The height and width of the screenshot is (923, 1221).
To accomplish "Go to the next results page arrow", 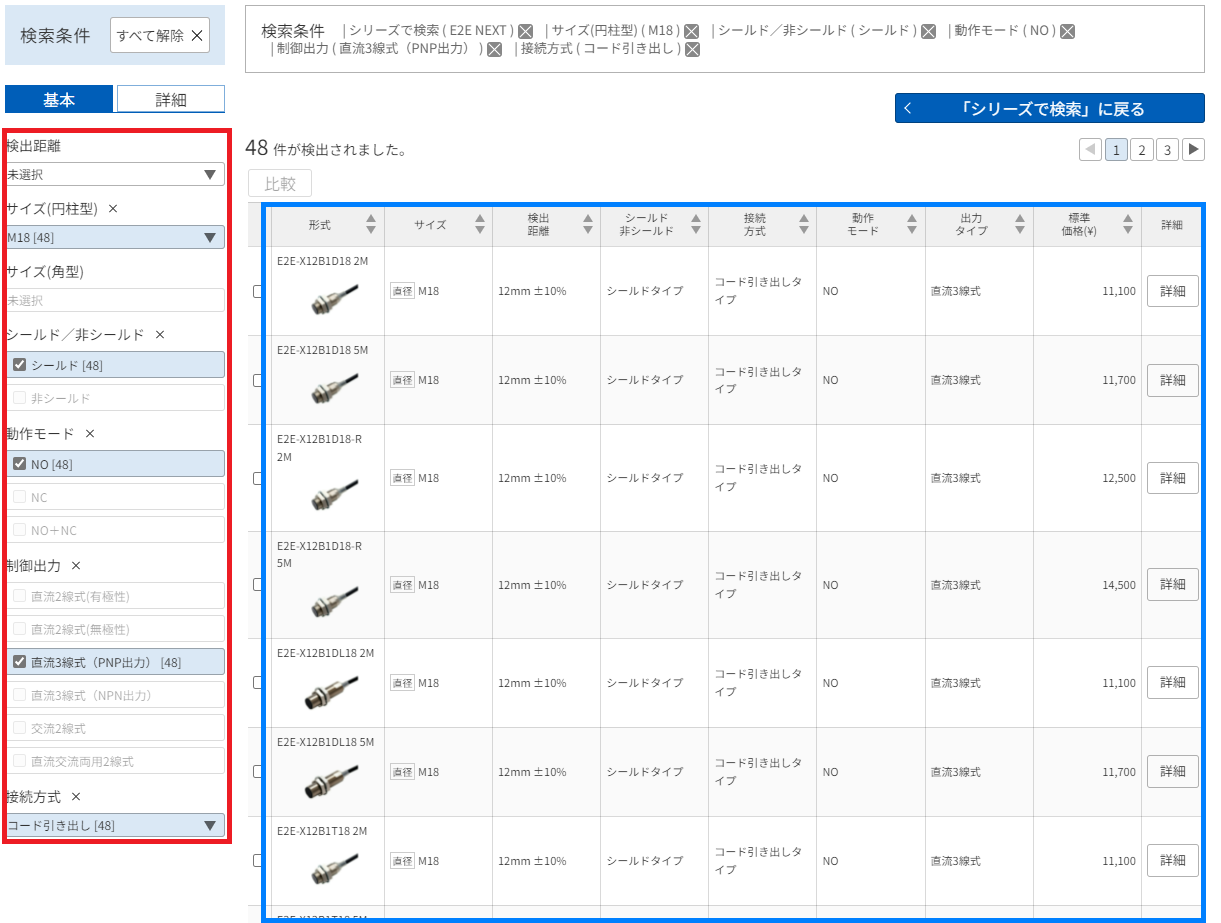I will pos(1193,150).
